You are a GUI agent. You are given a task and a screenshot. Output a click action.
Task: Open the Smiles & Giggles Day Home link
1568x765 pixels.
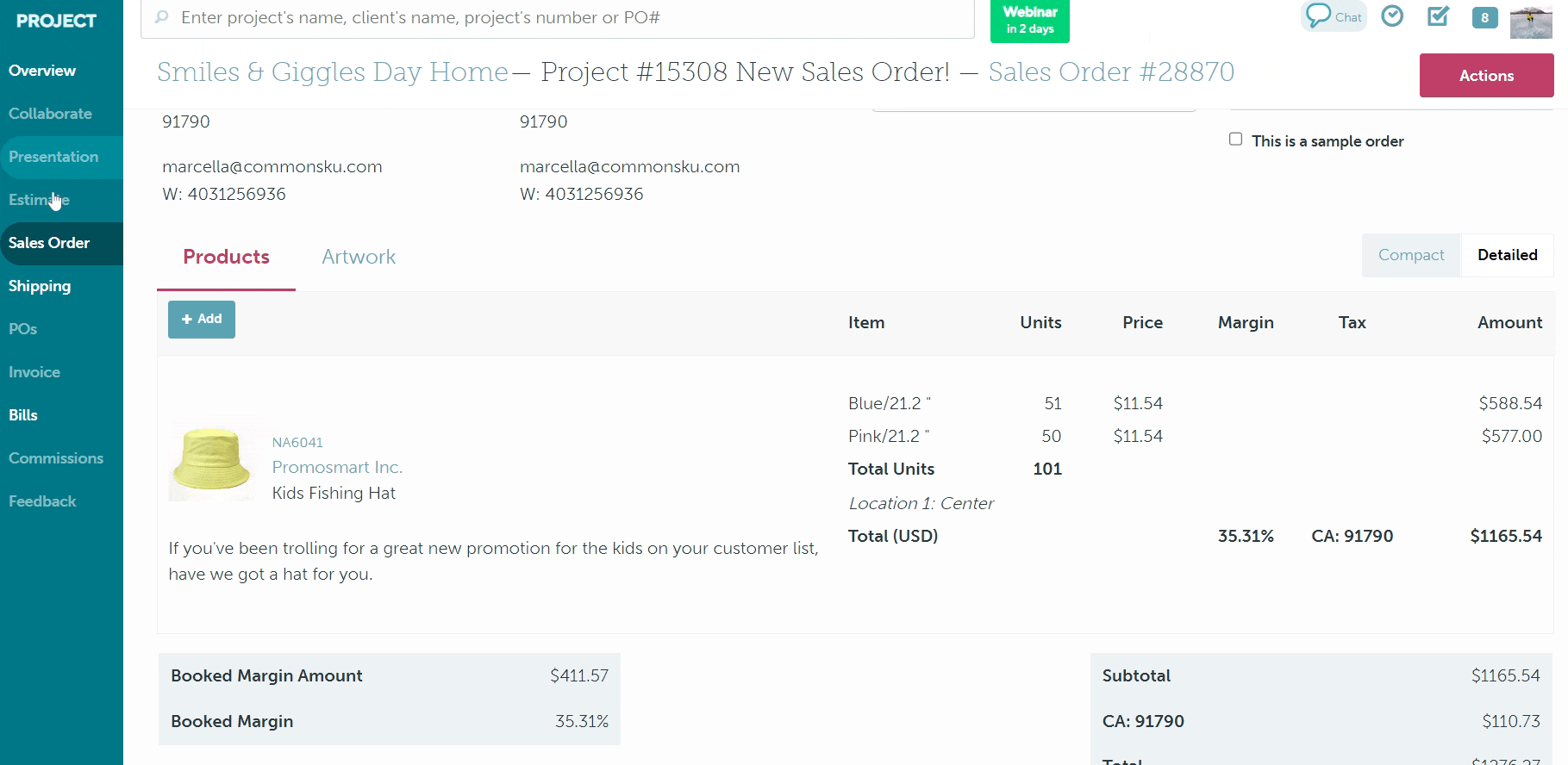(333, 72)
